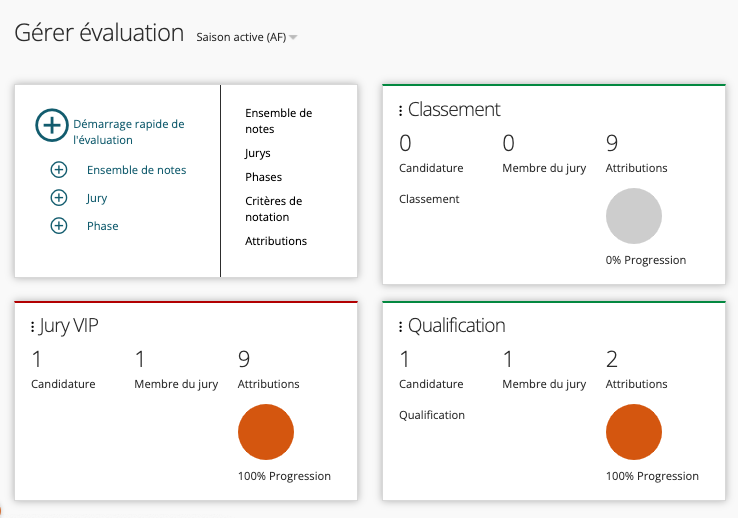This screenshot has height=518, width=738.
Task: Click the Jury VIP orange progress circle
Action: point(266,432)
